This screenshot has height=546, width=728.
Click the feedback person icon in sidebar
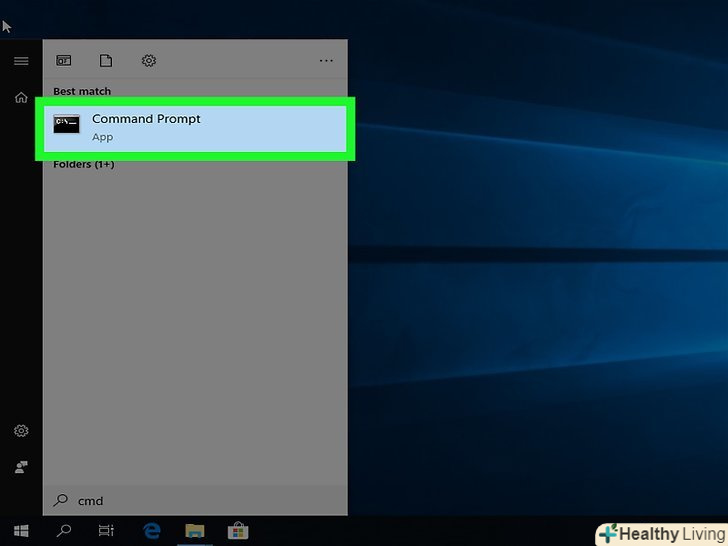(x=20, y=467)
